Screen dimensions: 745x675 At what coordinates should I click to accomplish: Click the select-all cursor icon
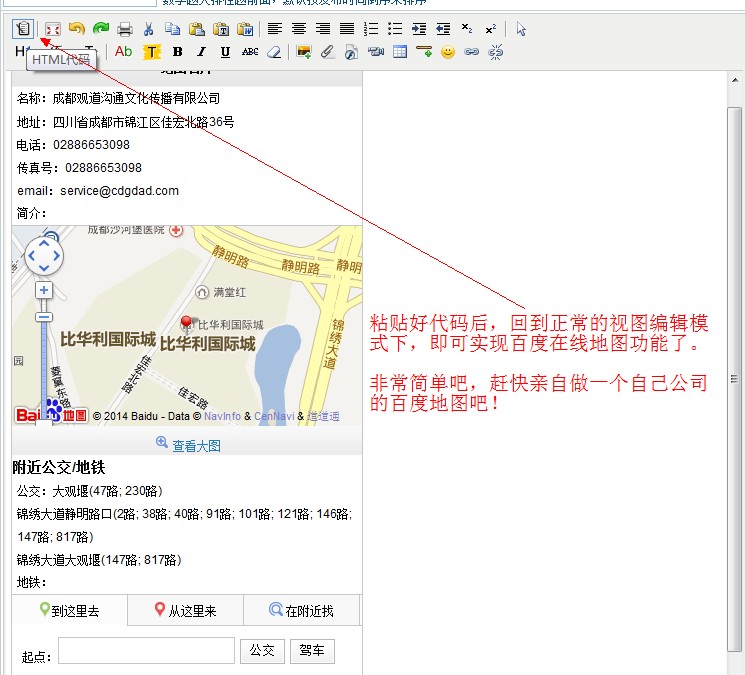(521, 29)
